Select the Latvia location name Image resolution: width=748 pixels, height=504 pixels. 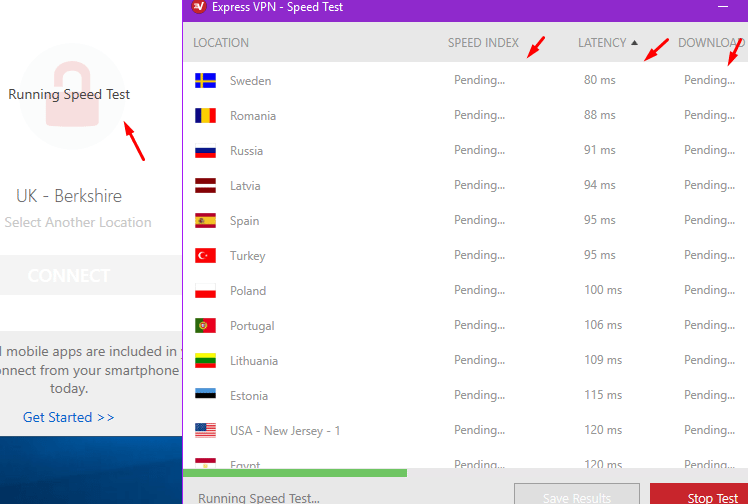tap(245, 185)
